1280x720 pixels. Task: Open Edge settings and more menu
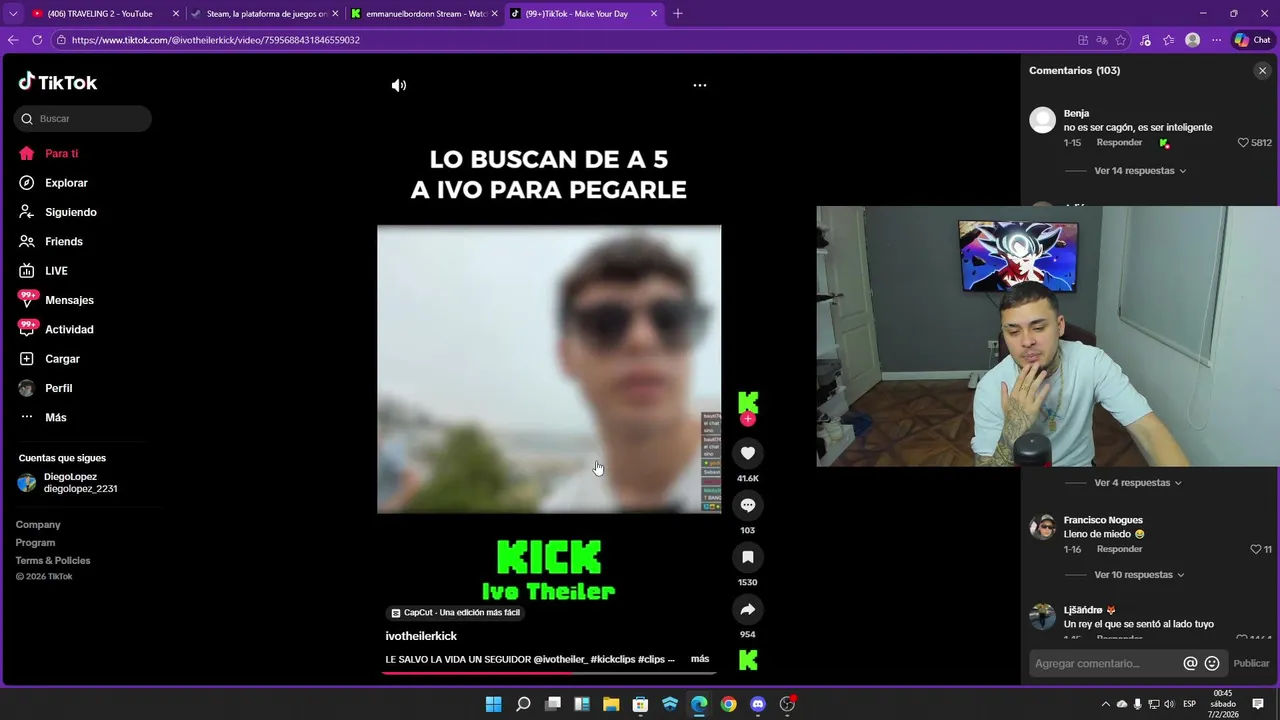point(1216,40)
